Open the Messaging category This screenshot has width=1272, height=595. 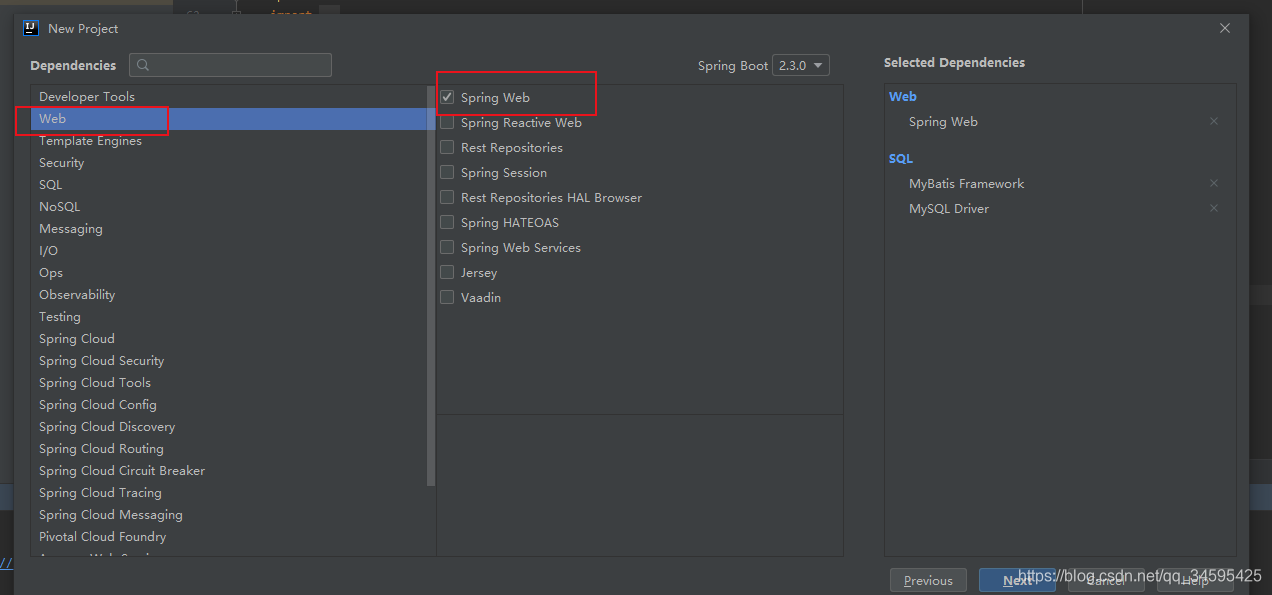(x=228, y=228)
